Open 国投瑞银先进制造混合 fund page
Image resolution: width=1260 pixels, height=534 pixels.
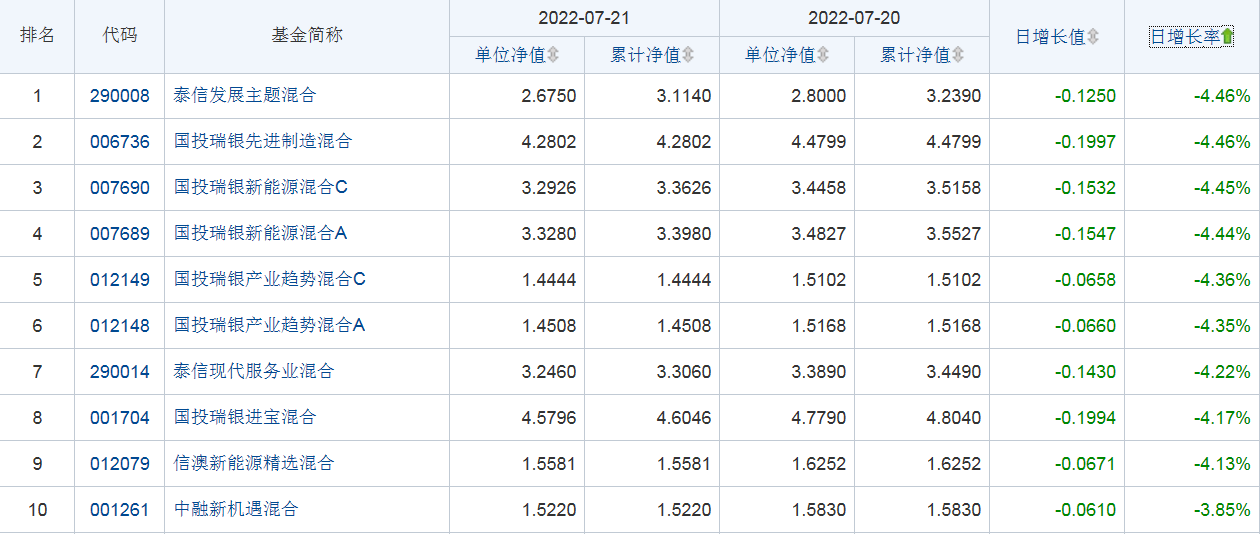click(263, 142)
